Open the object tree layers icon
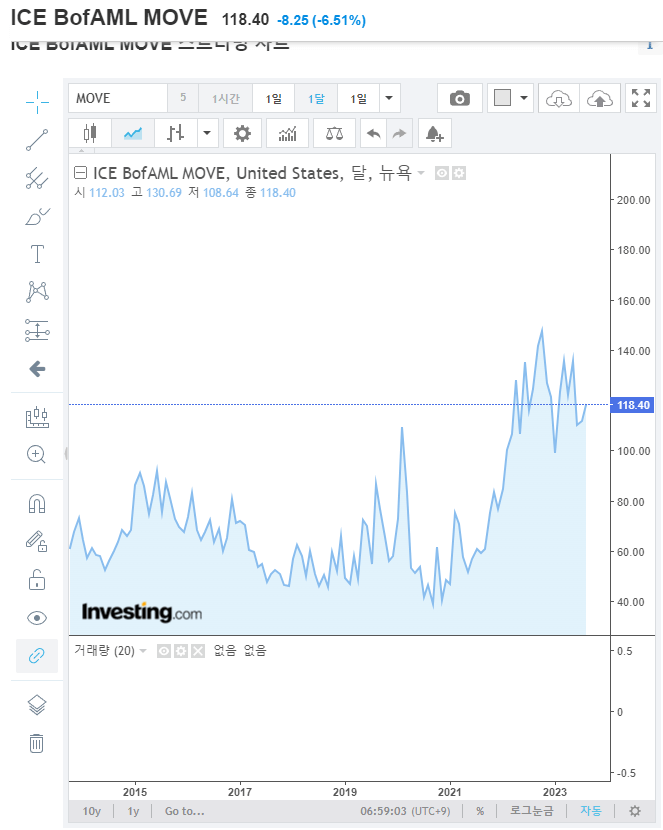 pyautogui.click(x=37, y=705)
